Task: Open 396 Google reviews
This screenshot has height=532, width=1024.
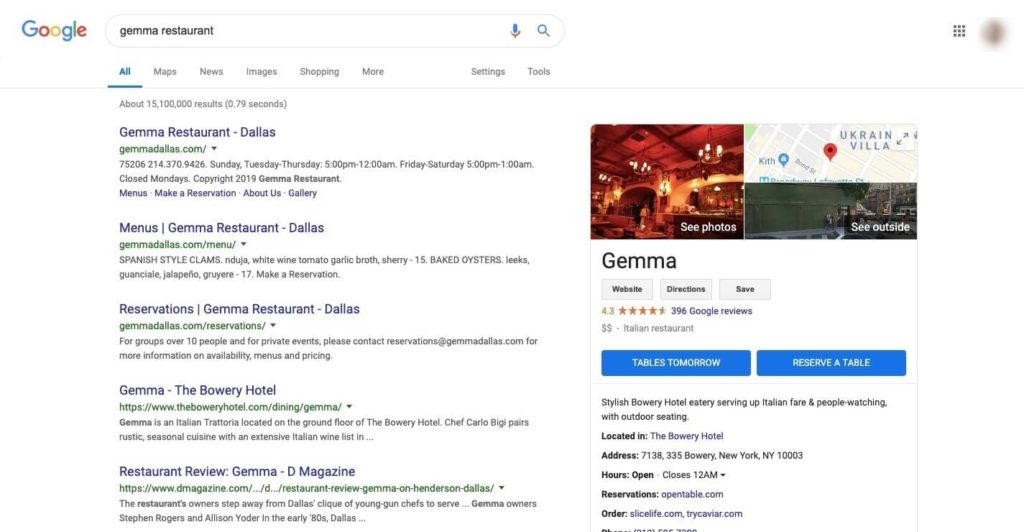Action: (711, 311)
